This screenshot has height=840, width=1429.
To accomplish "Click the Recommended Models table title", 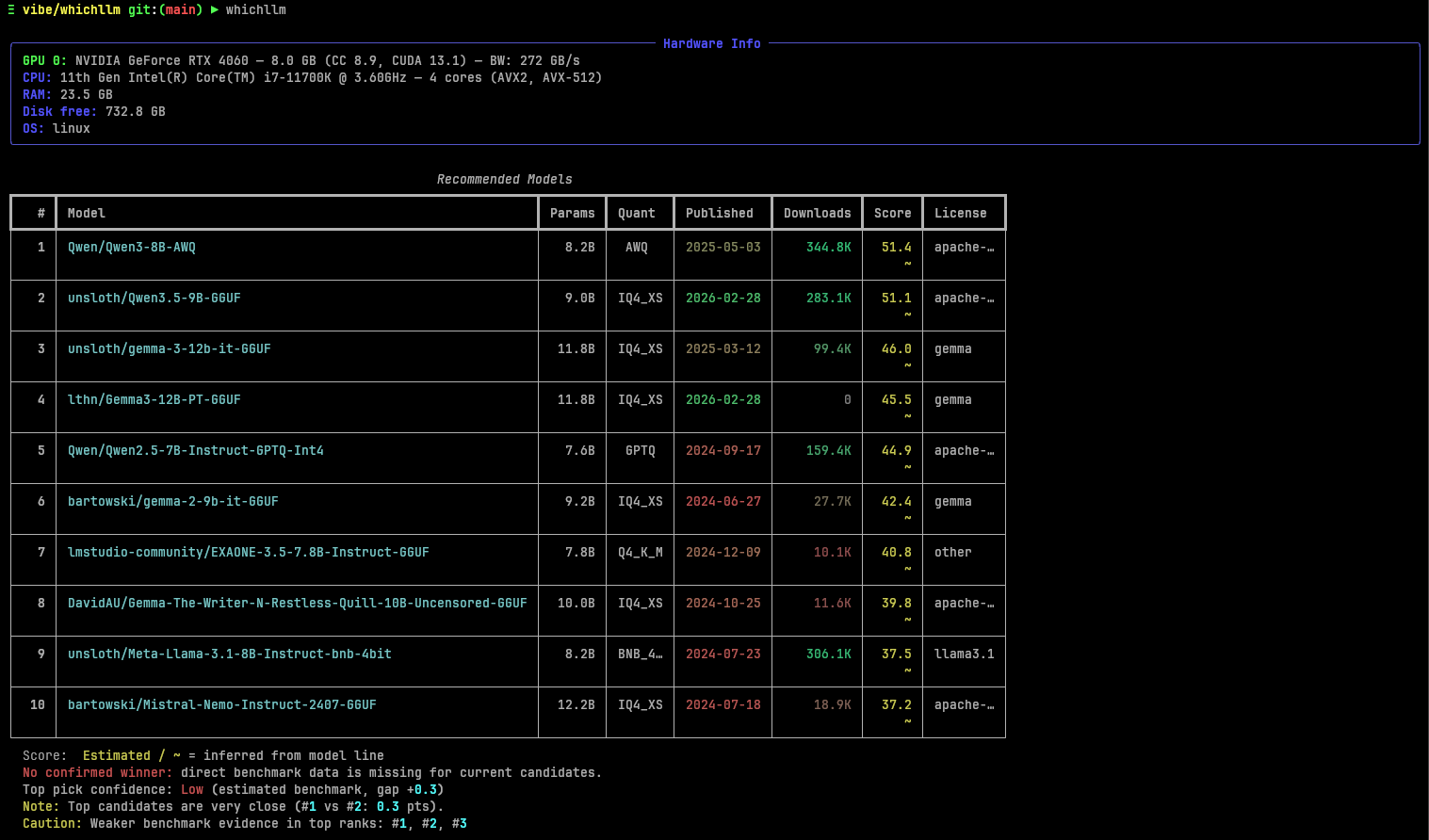I will pyautogui.click(x=505, y=180).
